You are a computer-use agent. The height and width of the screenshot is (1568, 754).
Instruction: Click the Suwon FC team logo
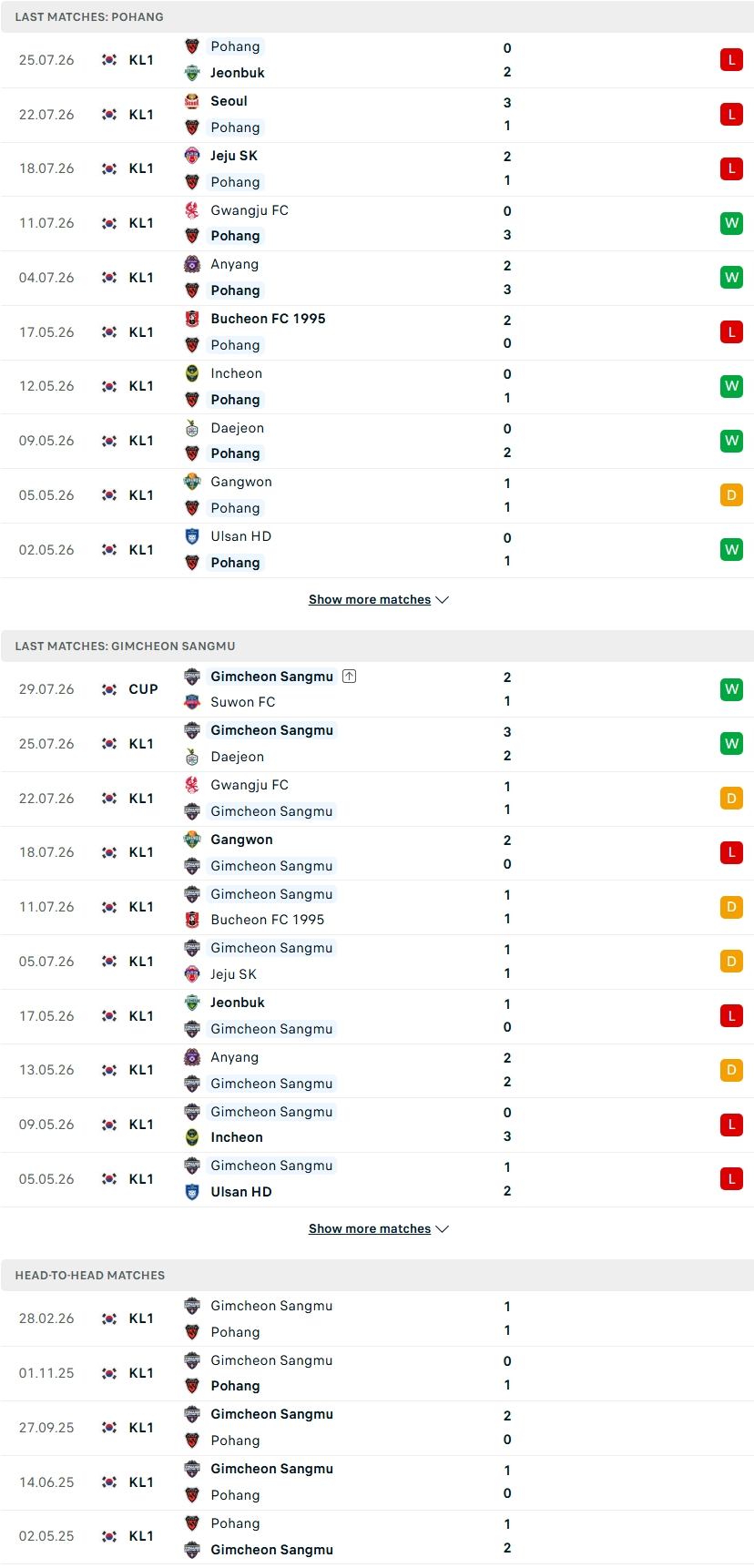click(x=192, y=702)
